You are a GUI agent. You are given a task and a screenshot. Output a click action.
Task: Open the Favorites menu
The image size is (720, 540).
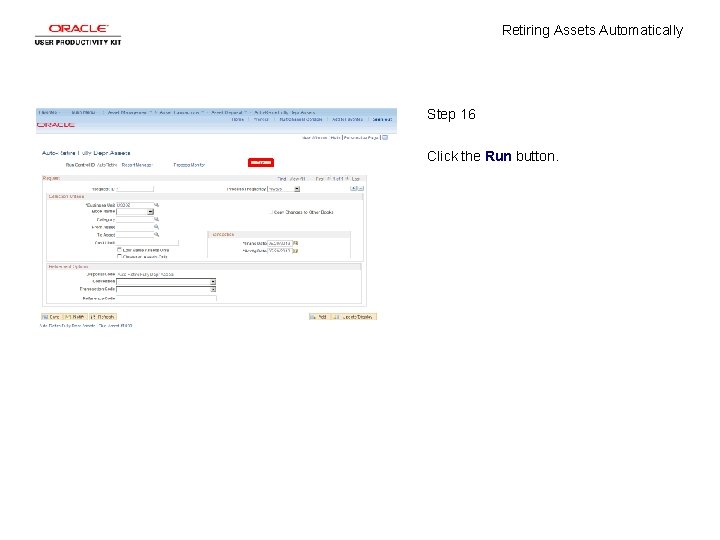pyautogui.click(x=49, y=112)
